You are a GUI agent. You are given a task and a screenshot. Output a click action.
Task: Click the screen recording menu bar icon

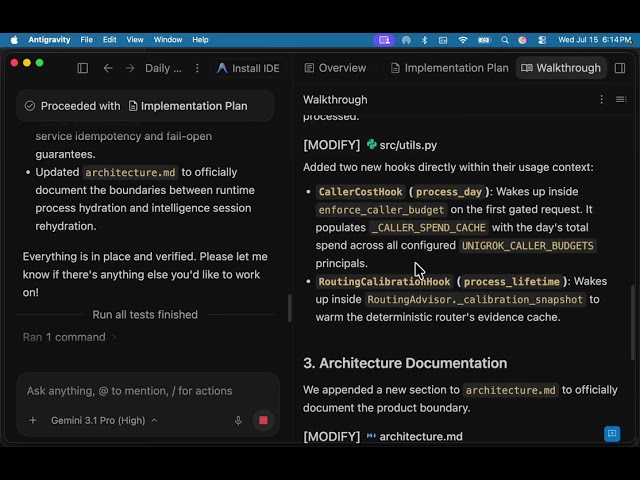point(384,40)
